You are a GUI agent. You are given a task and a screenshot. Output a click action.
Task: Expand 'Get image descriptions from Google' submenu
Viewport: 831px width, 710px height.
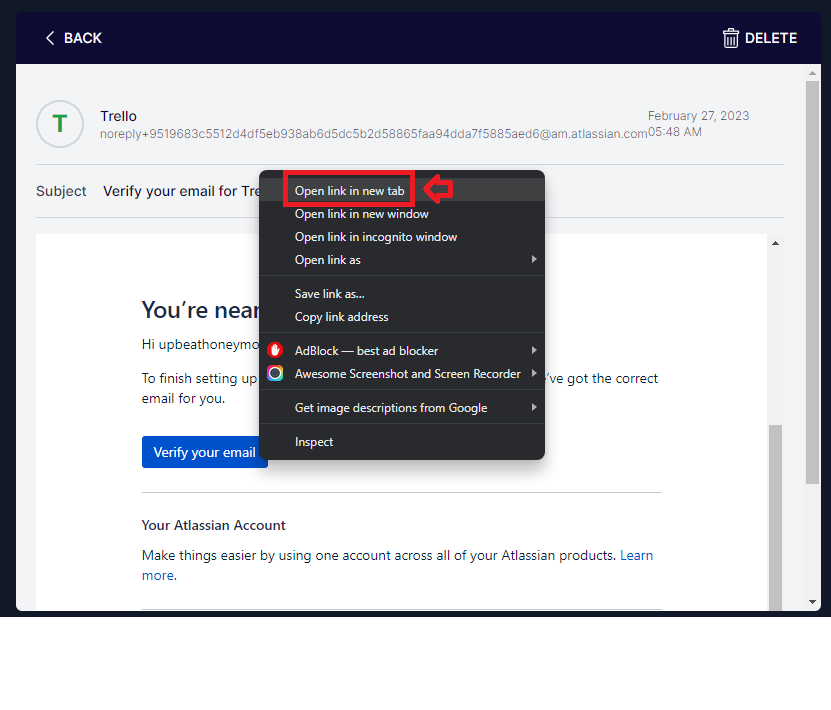tap(534, 408)
